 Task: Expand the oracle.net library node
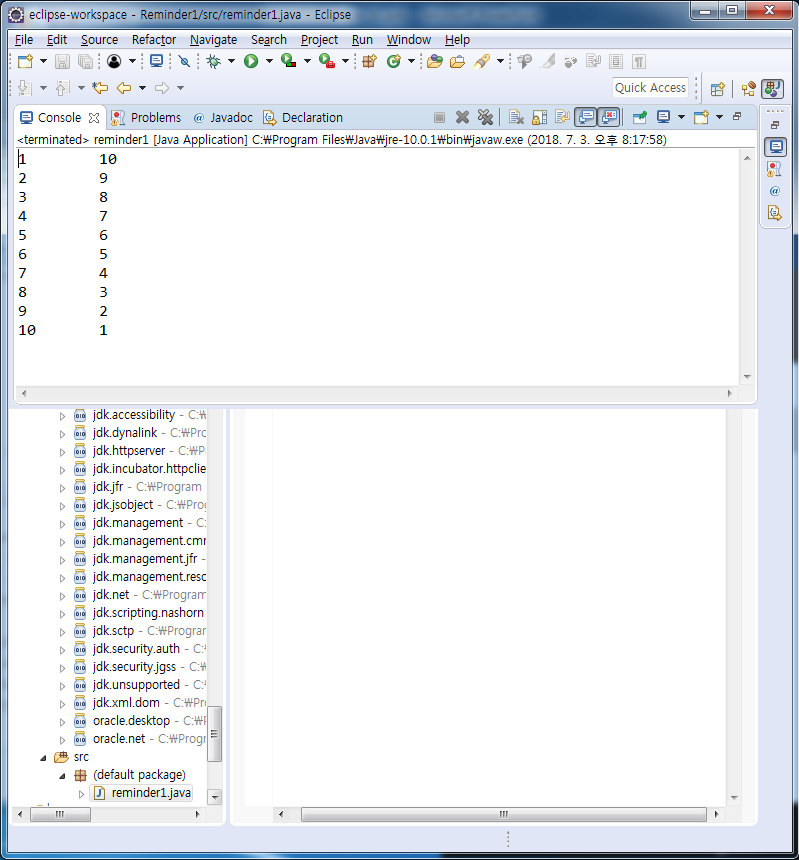(62, 740)
